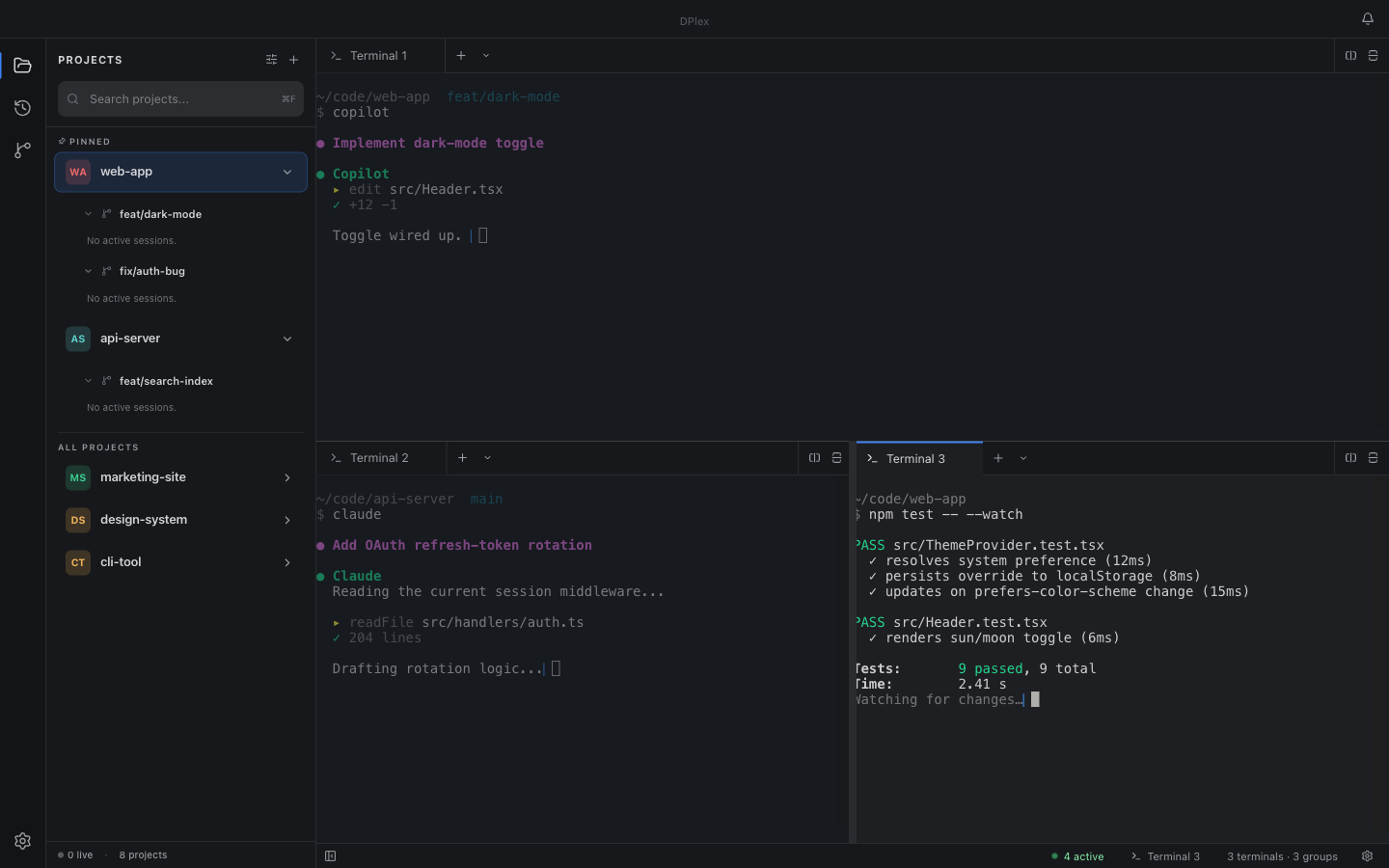The width and height of the screenshot is (1389, 868).
Task: Collapse the web-app project chevron
Action: click(287, 172)
